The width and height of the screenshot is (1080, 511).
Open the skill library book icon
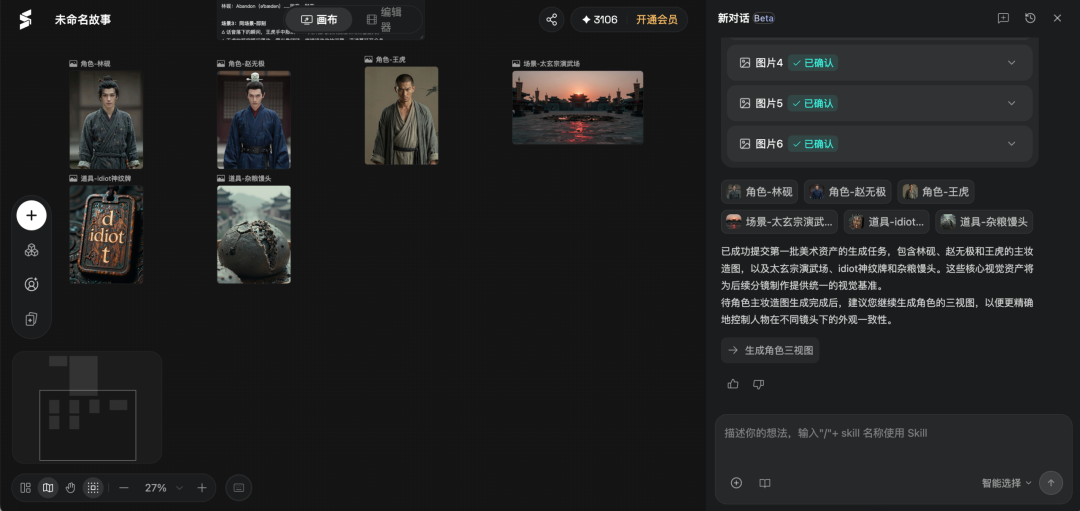pos(765,483)
